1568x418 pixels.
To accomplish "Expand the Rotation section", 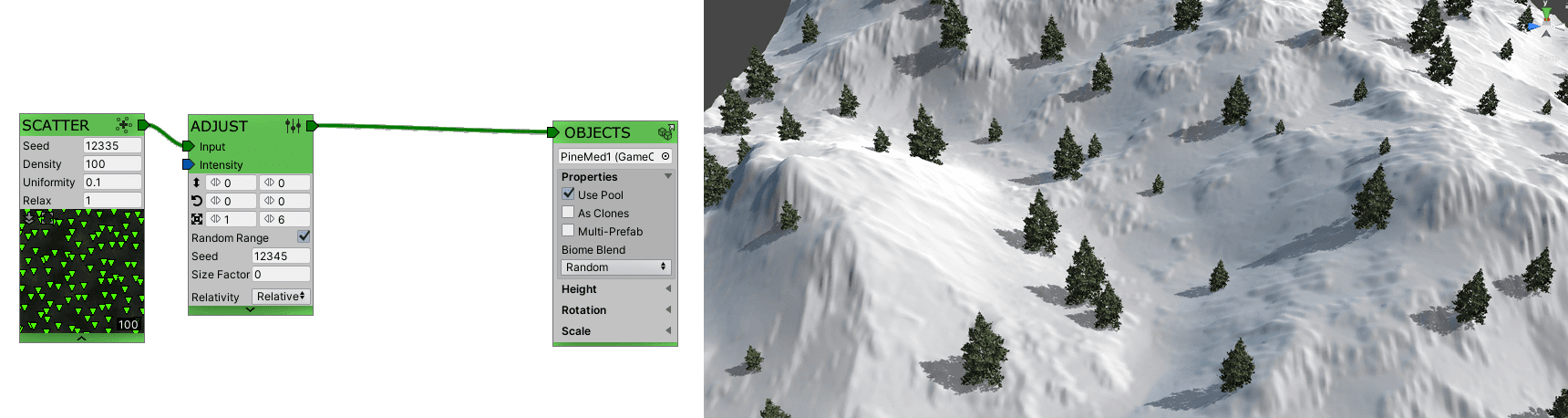I will 668,309.
